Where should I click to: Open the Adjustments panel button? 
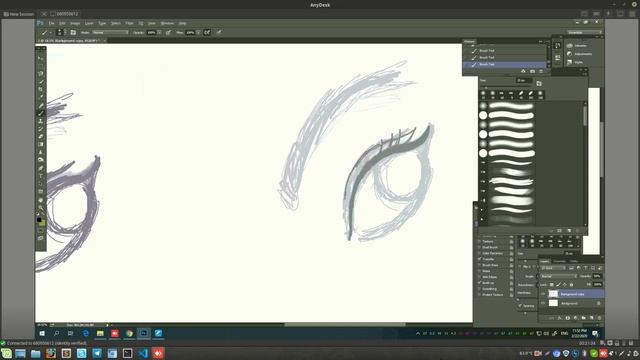pos(579,54)
